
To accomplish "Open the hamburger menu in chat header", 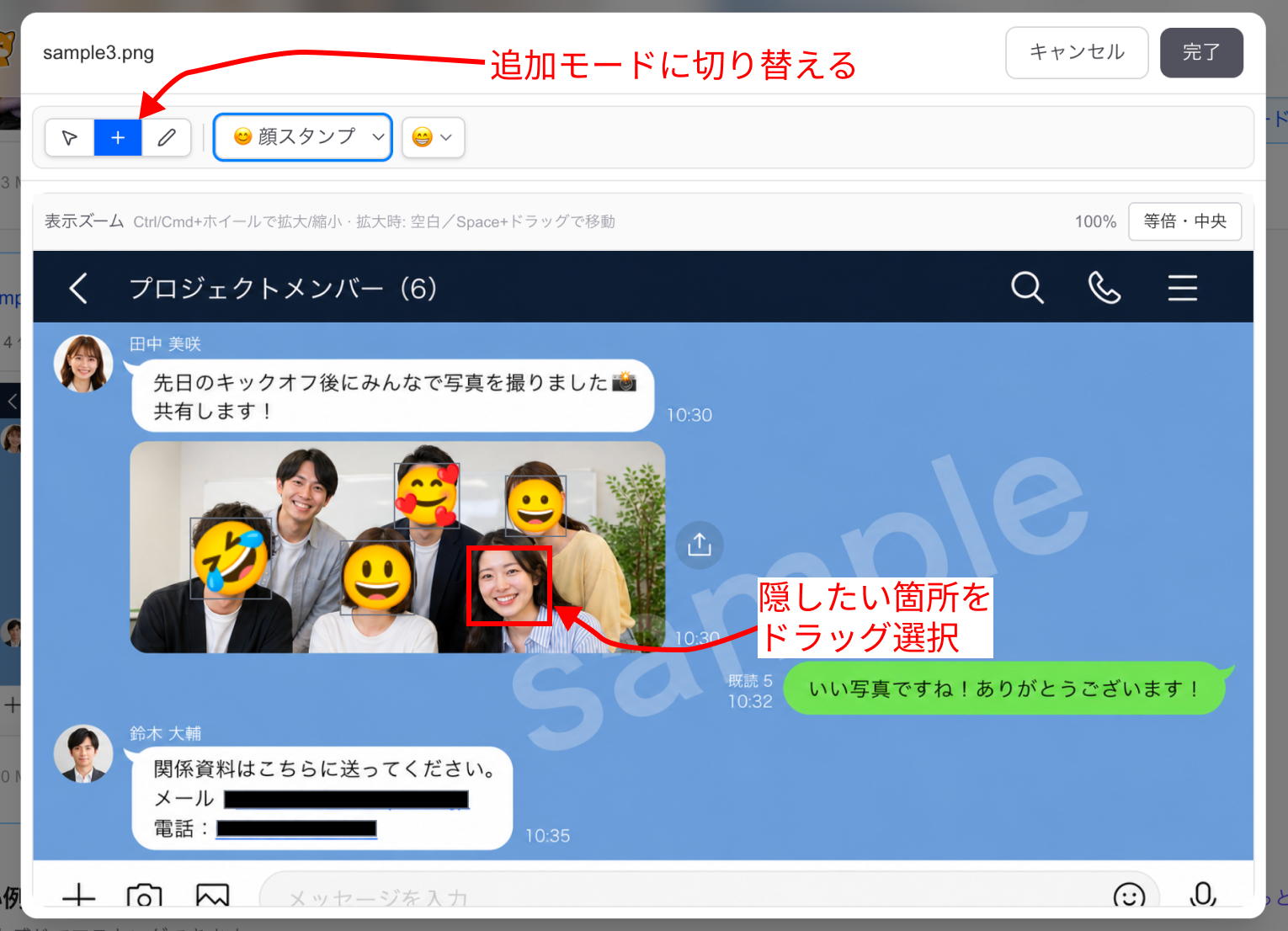I will 1182,288.
